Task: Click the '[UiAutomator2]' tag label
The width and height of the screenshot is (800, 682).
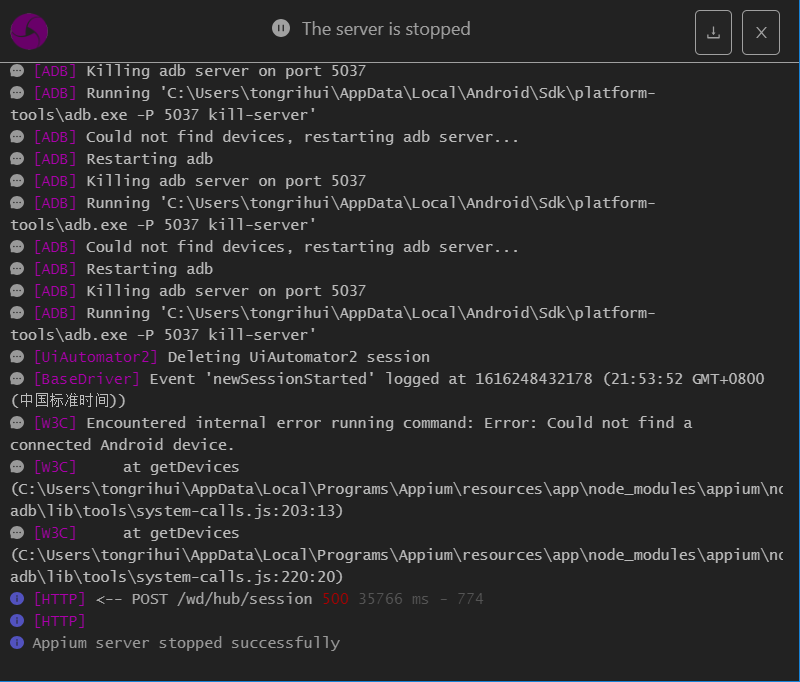Action: point(95,357)
